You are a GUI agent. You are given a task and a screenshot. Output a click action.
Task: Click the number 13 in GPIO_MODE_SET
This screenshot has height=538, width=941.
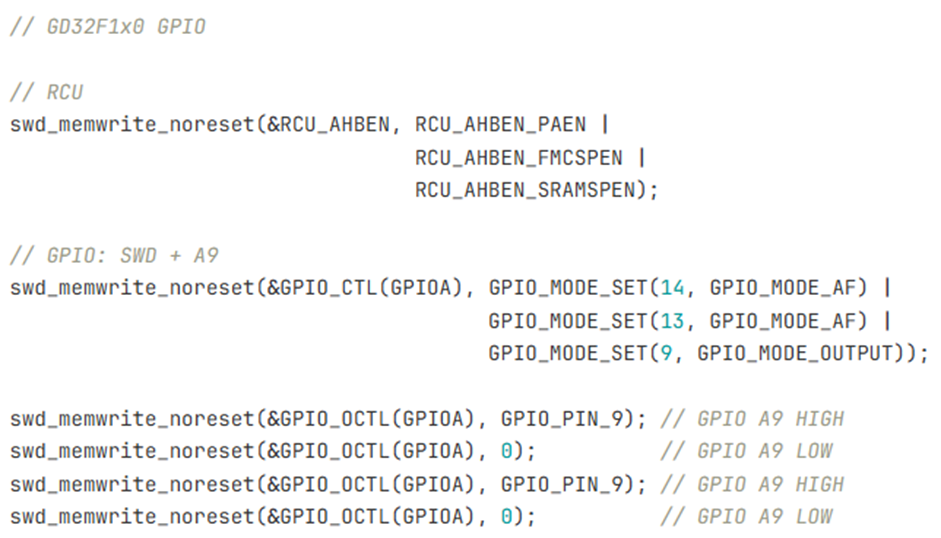[672, 321]
